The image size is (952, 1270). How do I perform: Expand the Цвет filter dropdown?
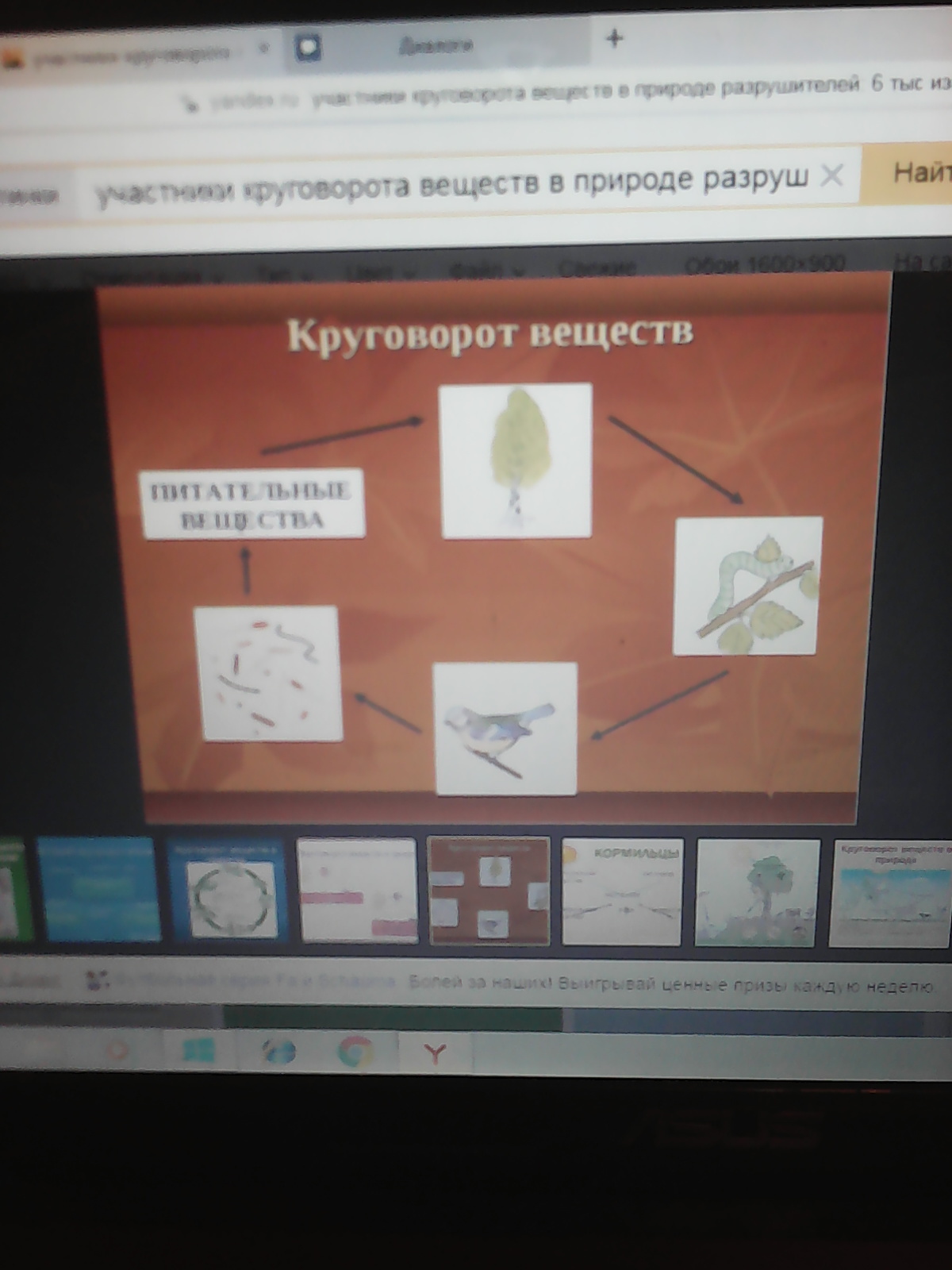tap(379, 271)
